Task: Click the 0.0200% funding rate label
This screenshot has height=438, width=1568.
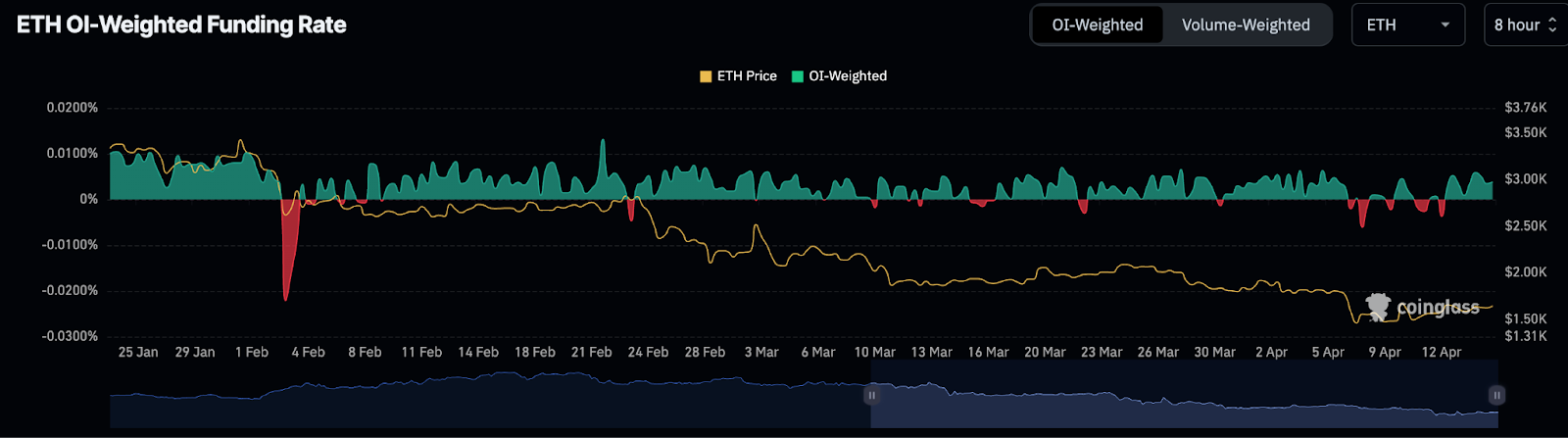Action: (x=73, y=108)
